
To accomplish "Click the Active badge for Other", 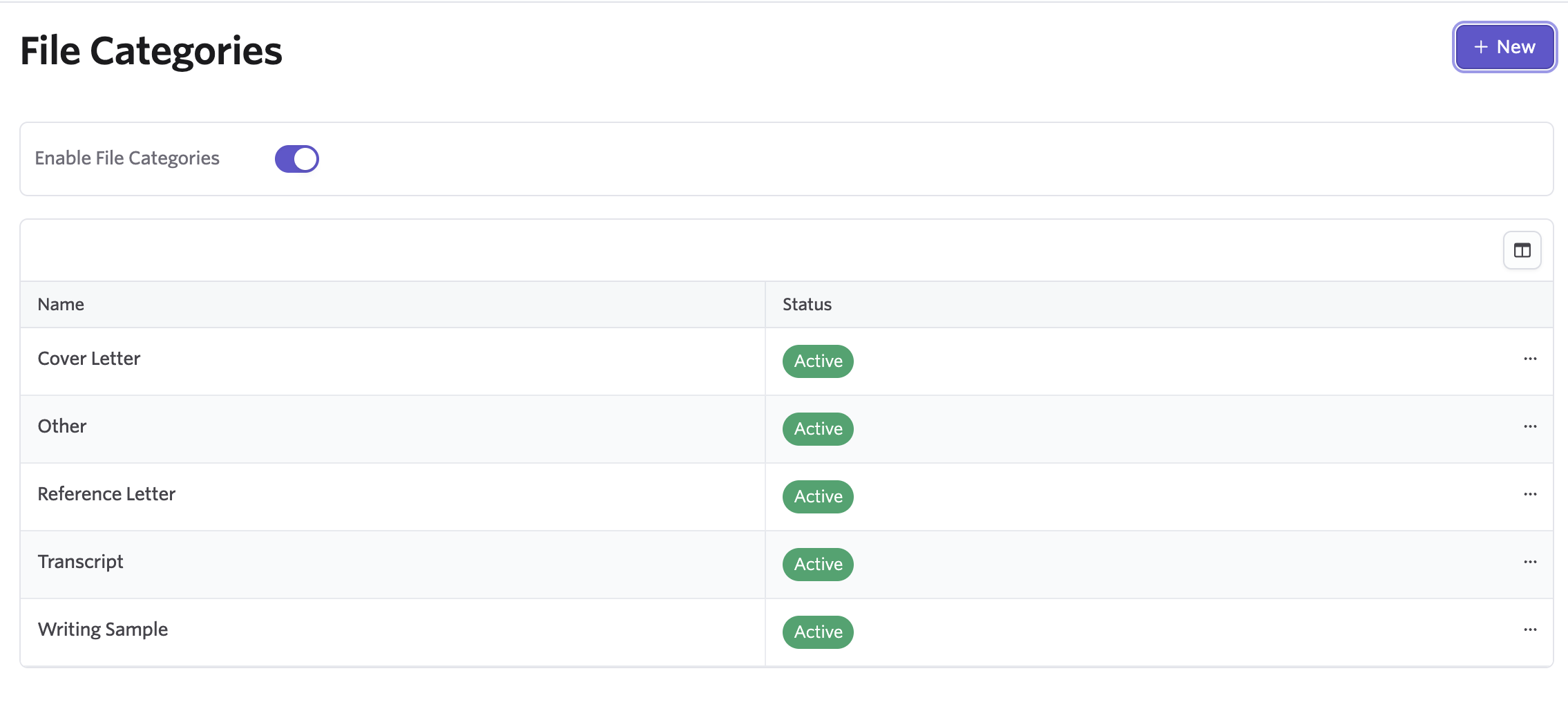I will [x=818, y=429].
